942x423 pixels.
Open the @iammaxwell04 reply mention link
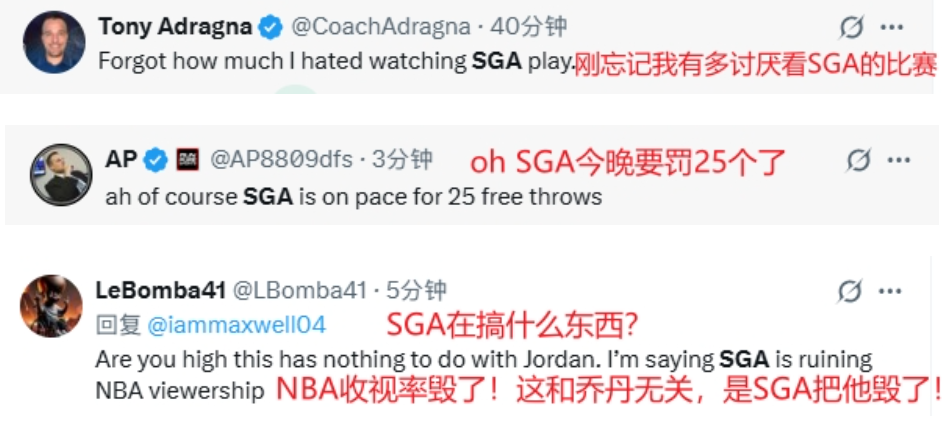[x=236, y=325]
